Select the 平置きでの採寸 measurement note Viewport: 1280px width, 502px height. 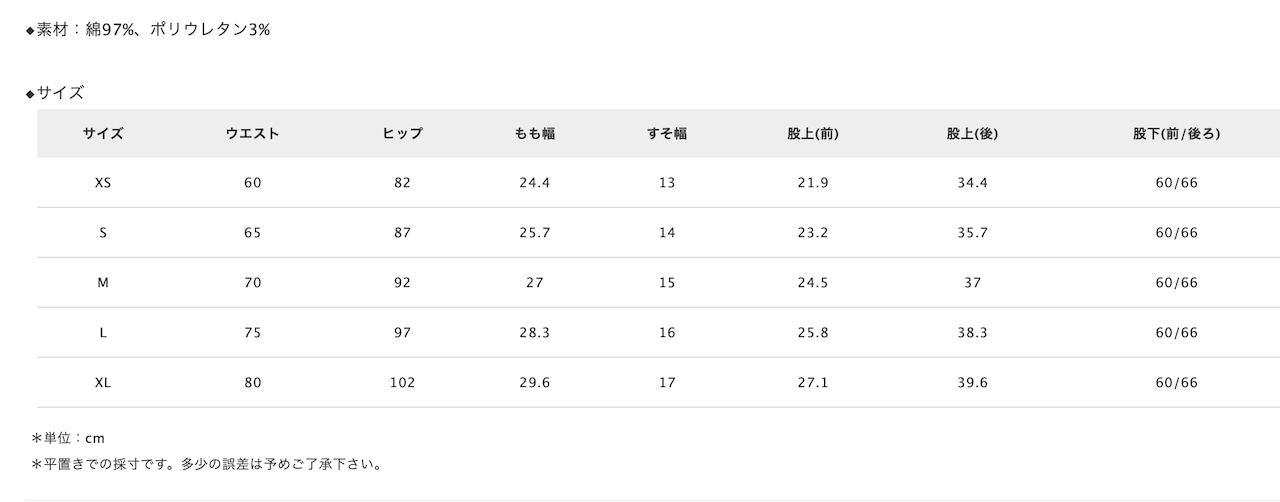click(x=207, y=464)
